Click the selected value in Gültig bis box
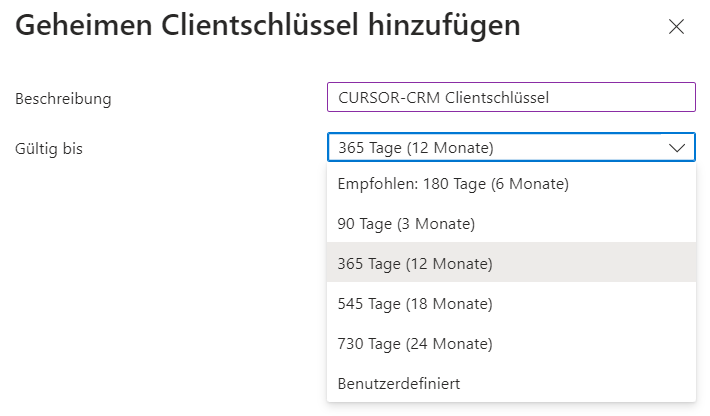 [x=415, y=148]
